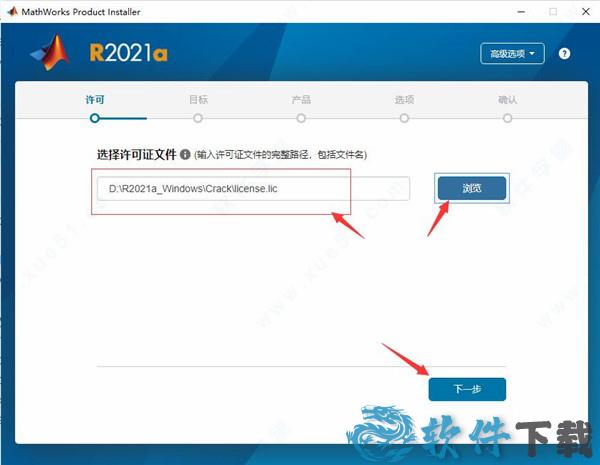Open the 选项 step label
600x465 pixels.
click(x=404, y=100)
